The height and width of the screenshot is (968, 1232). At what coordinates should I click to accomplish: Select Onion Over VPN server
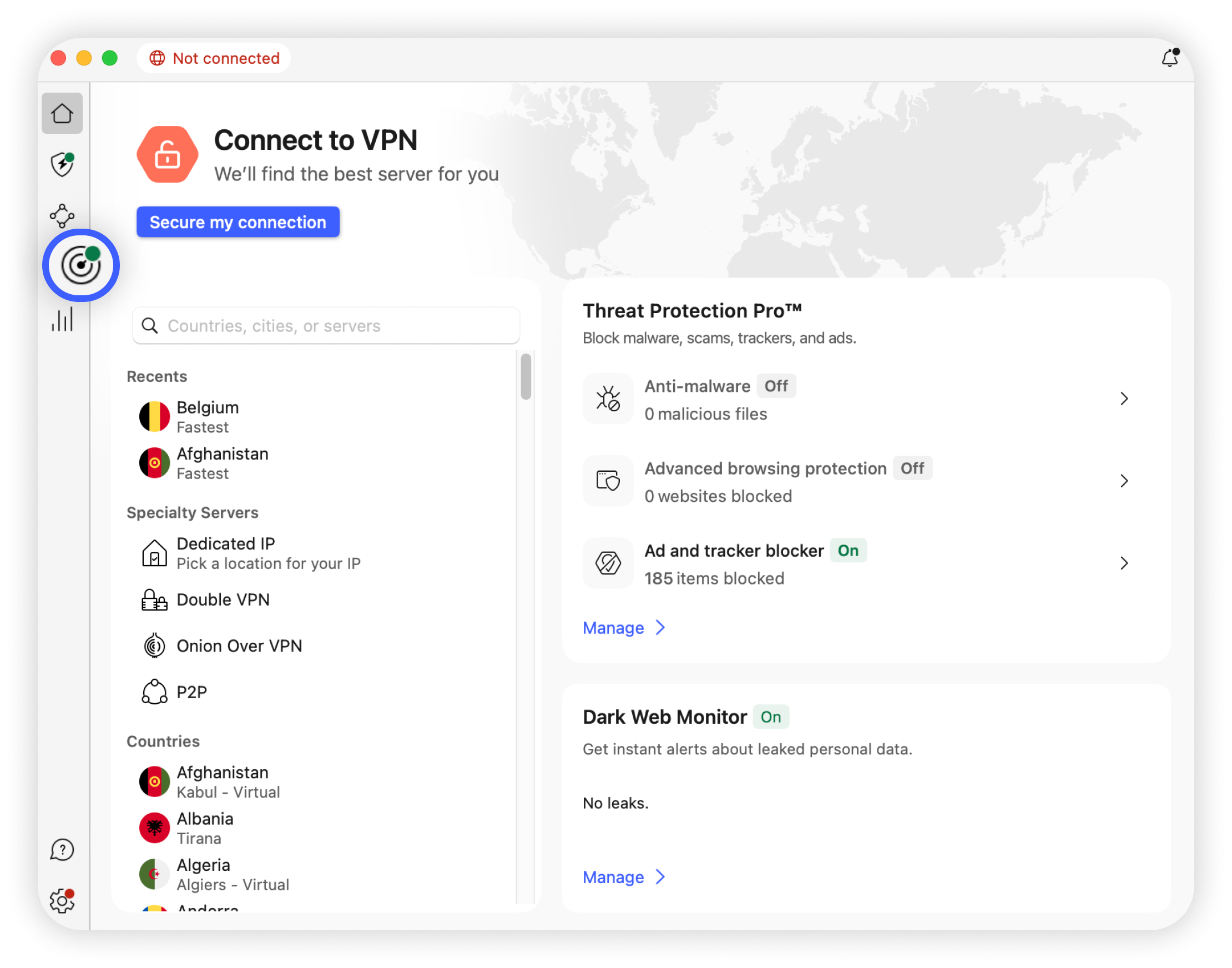(239, 646)
